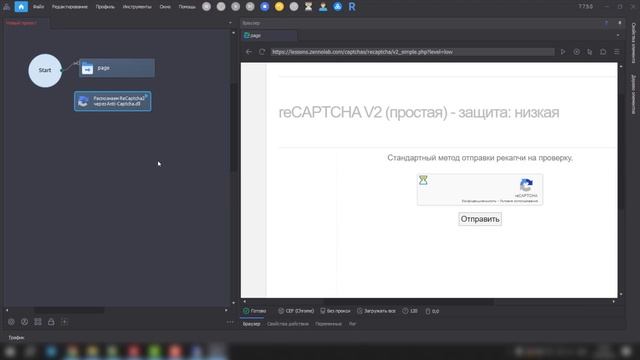Click the reCAPTCHA widget
640x360 pixels.
tap(480, 190)
